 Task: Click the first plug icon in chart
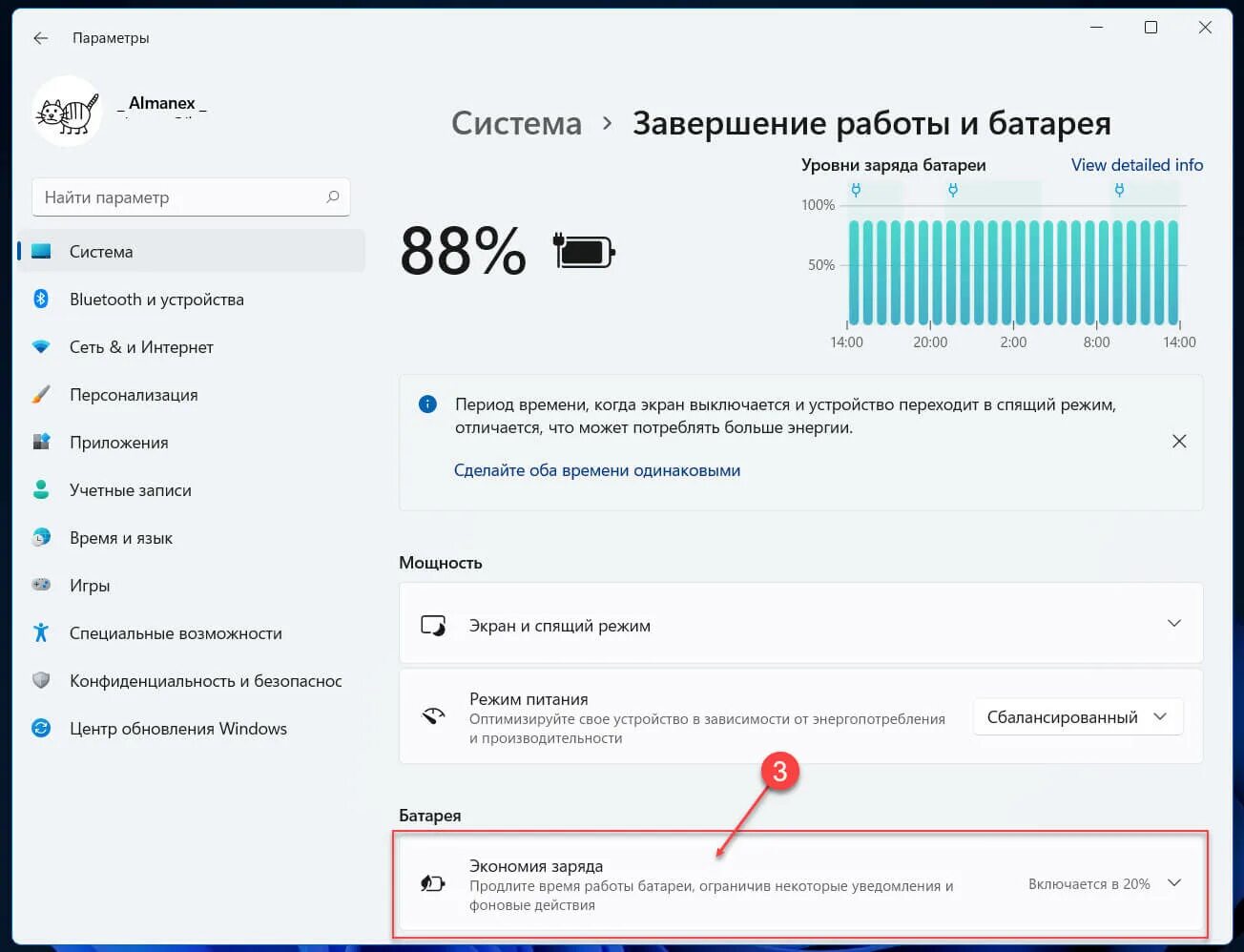coord(856,190)
